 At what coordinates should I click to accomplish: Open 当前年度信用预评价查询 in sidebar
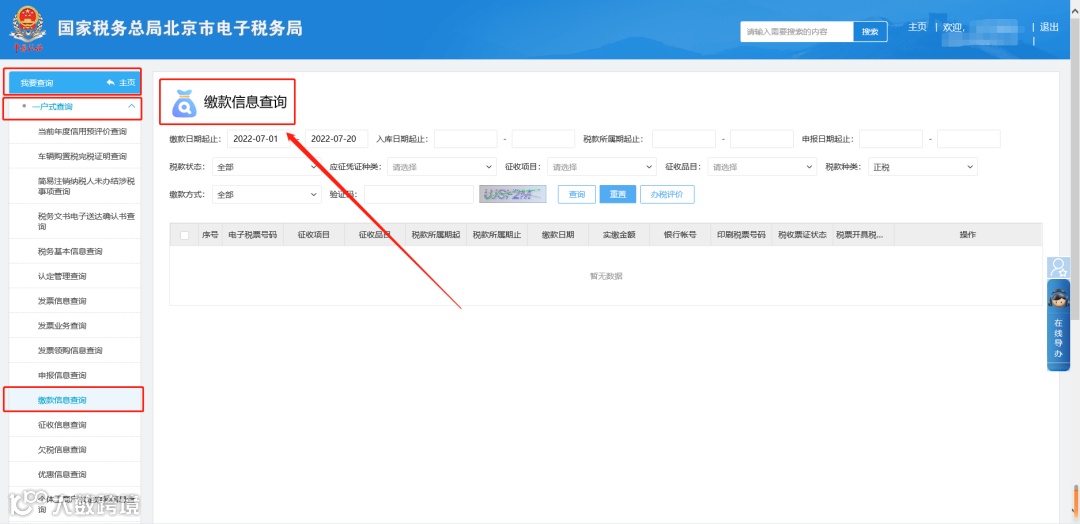[x=74, y=132]
